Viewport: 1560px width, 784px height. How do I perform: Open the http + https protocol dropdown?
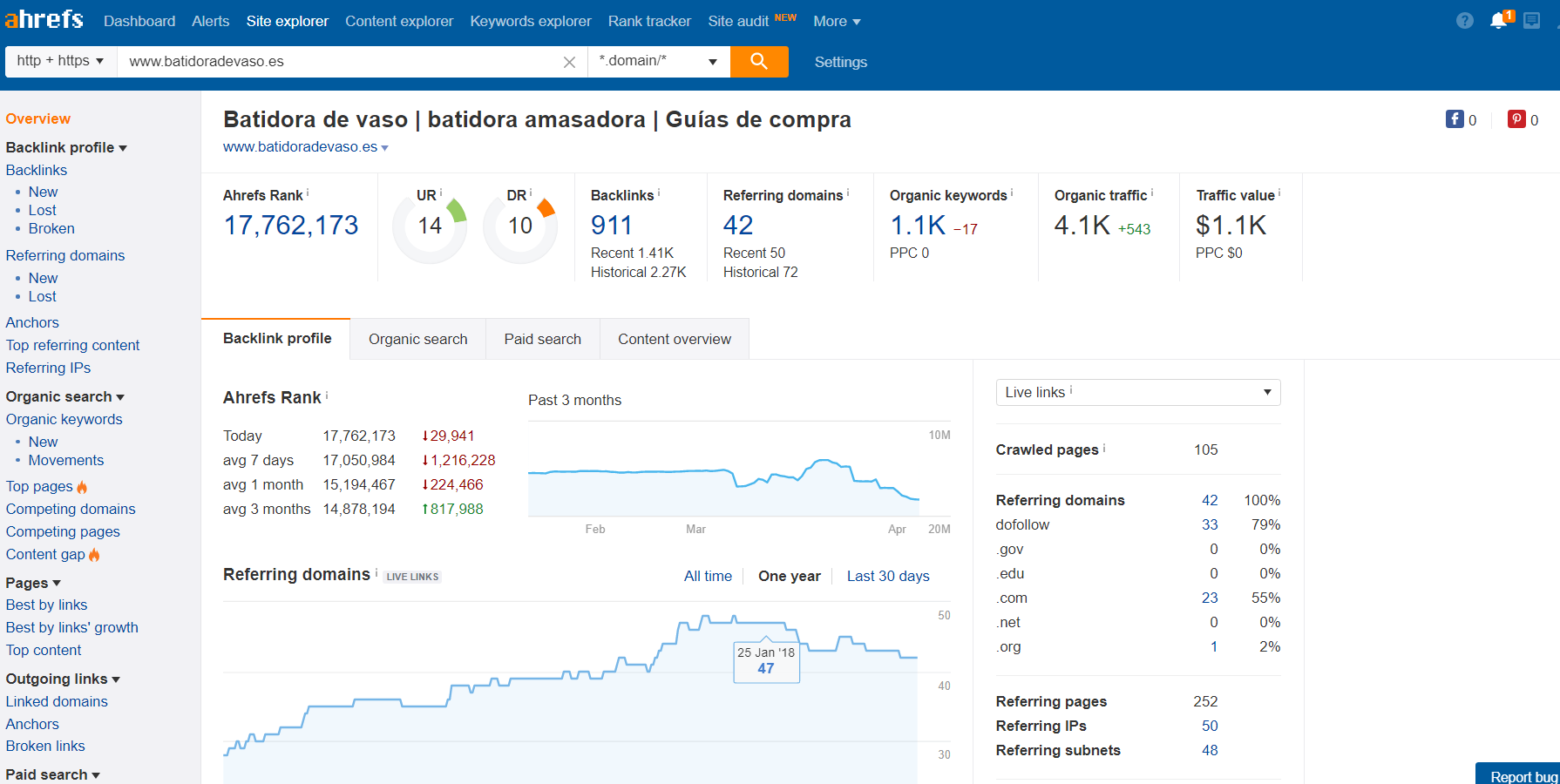point(60,61)
